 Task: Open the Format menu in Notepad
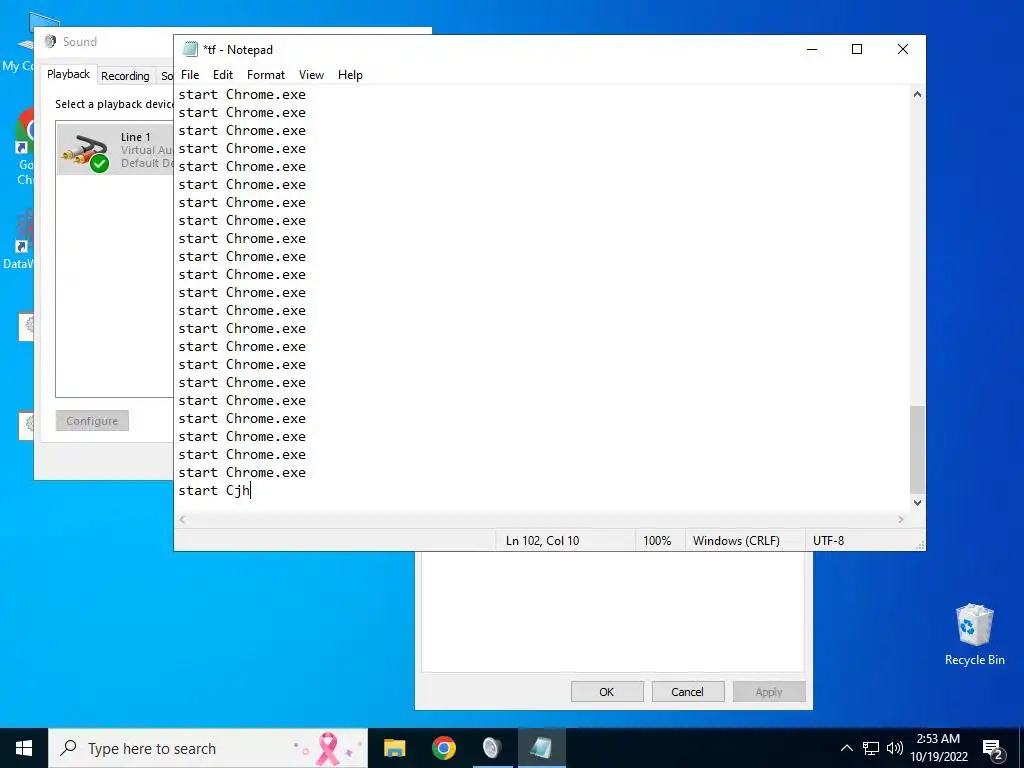(266, 75)
